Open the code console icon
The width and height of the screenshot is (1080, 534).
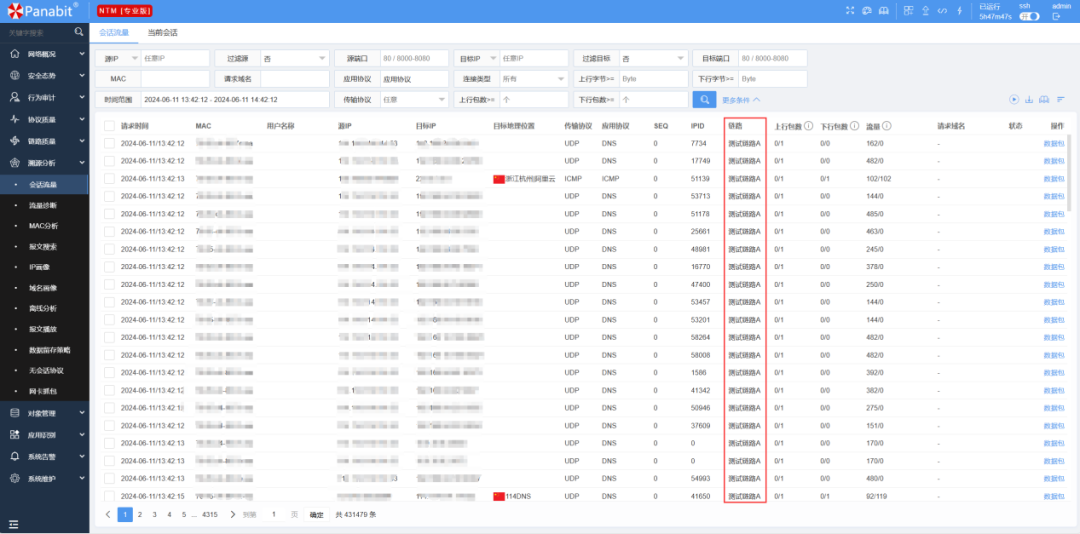[x=942, y=11]
